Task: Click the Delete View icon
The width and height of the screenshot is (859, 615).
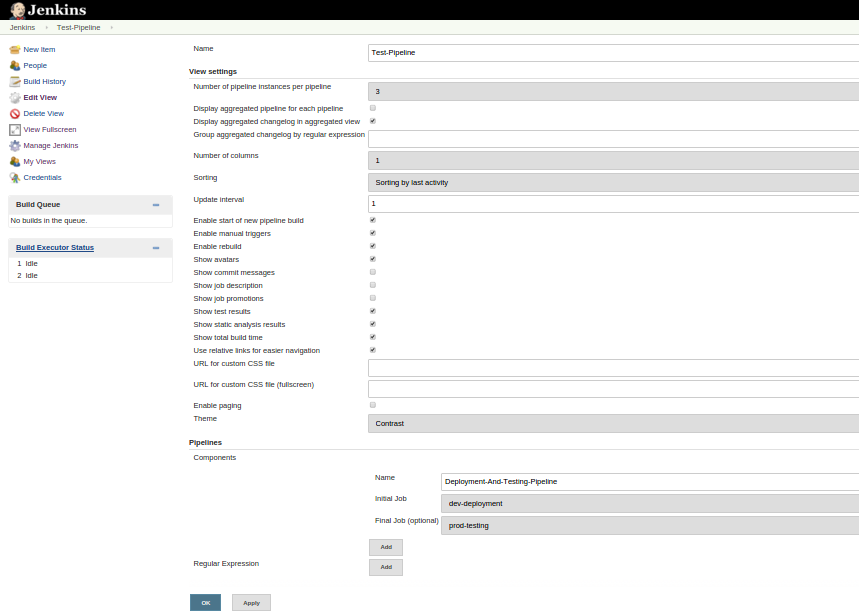Action: (x=15, y=114)
